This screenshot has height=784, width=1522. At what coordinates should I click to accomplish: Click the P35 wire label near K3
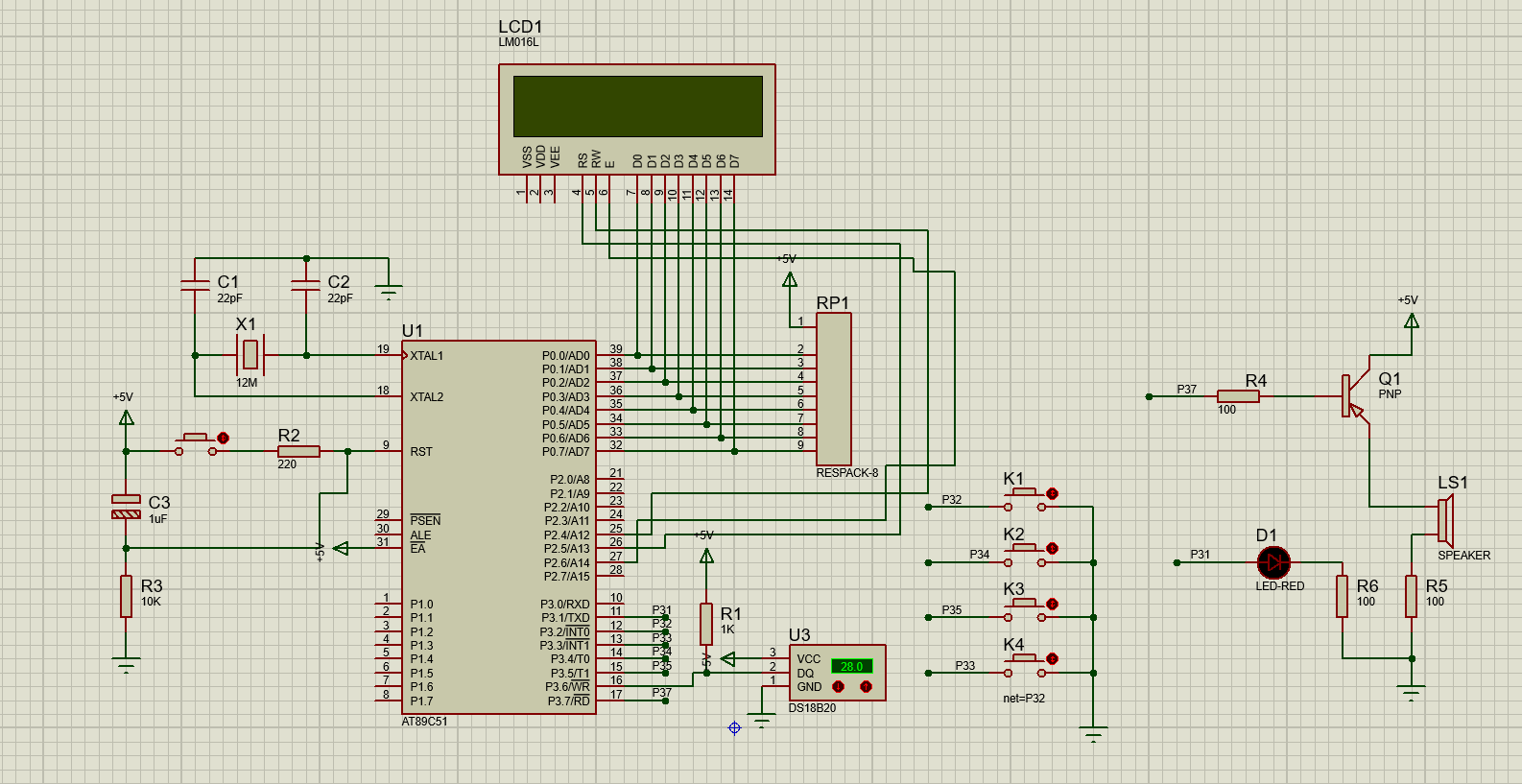(x=952, y=610)
